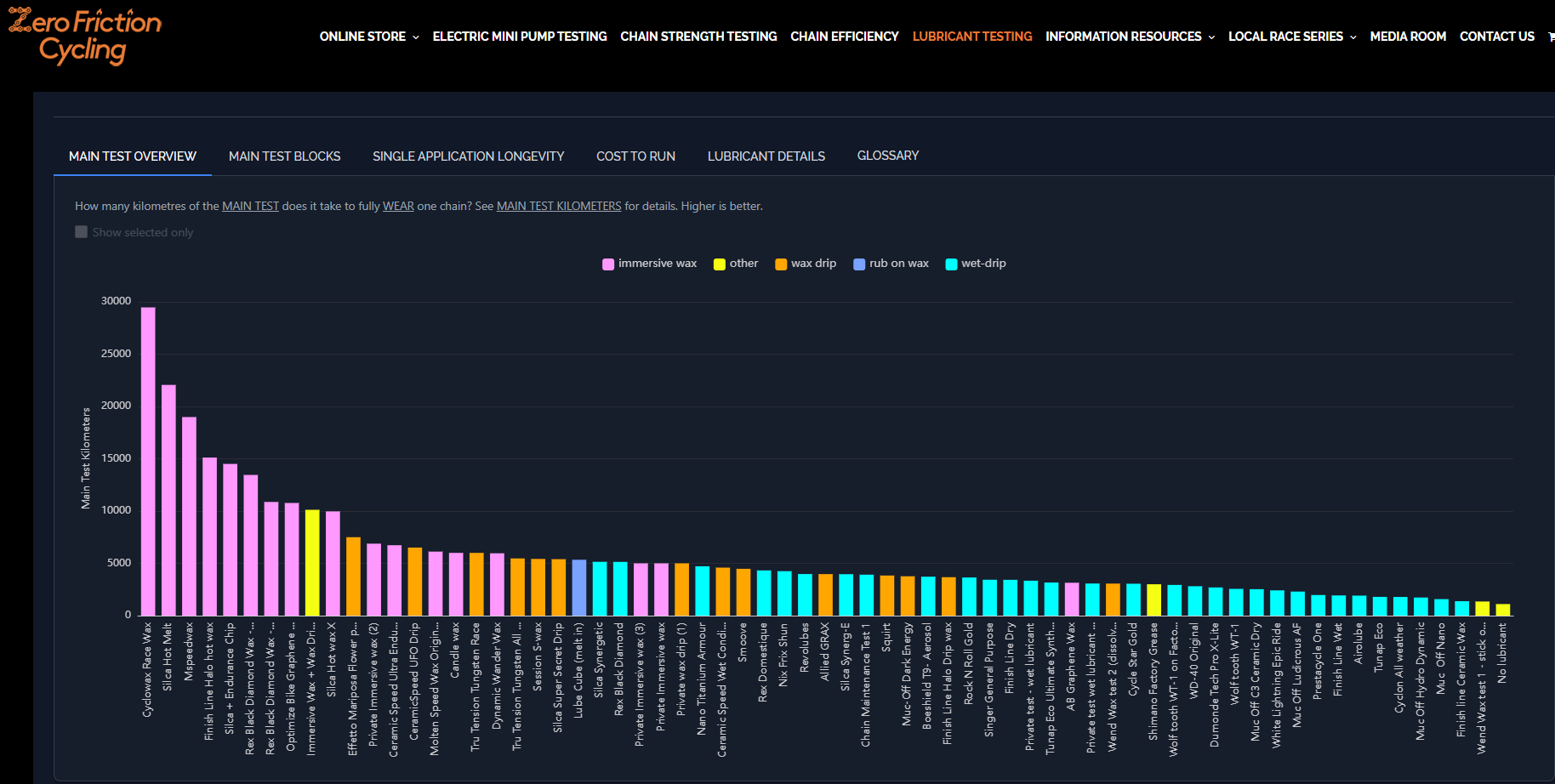The width and height of the screenshot is (1555, 784).
Task: Click the blue Lube Cube (melt in) bar
Action: tap(579, 588)
